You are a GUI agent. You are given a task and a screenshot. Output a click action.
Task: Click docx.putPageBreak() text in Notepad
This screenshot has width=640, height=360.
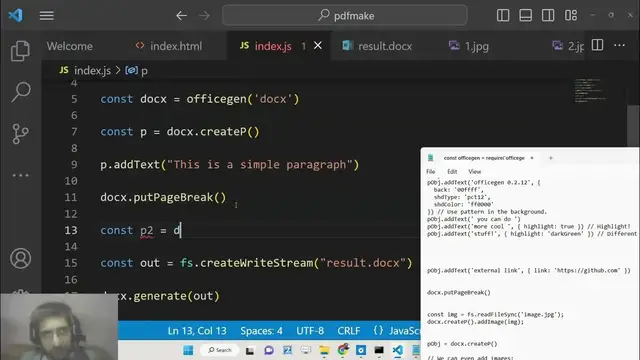coord(459,293)
